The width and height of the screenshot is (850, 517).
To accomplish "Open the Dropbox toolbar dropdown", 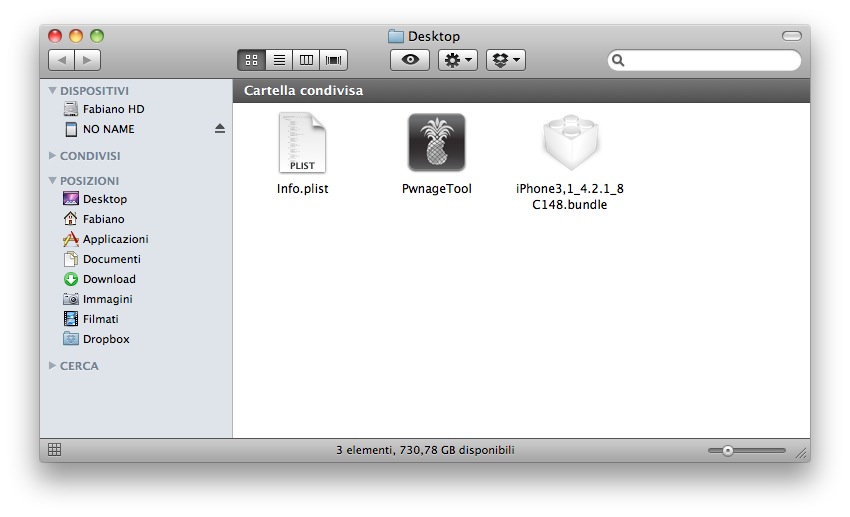I will [505, 60].
